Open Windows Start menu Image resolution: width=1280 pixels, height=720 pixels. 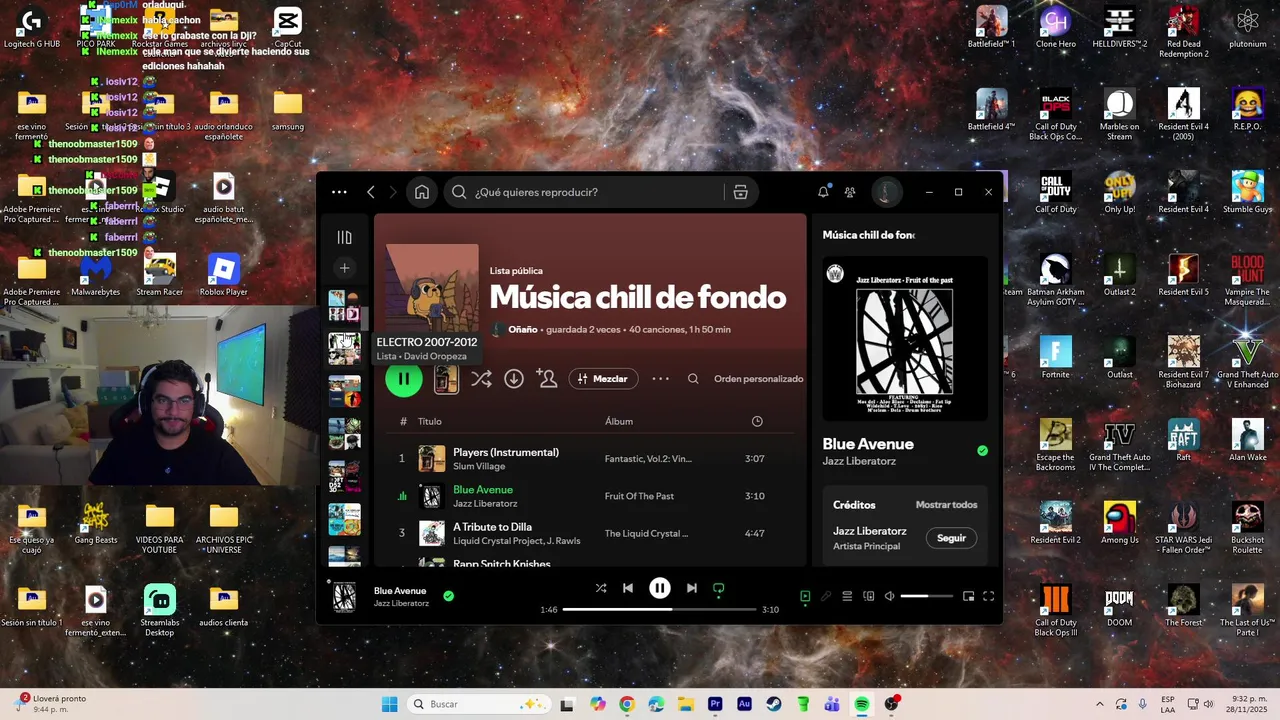click(x=389, y=704)
